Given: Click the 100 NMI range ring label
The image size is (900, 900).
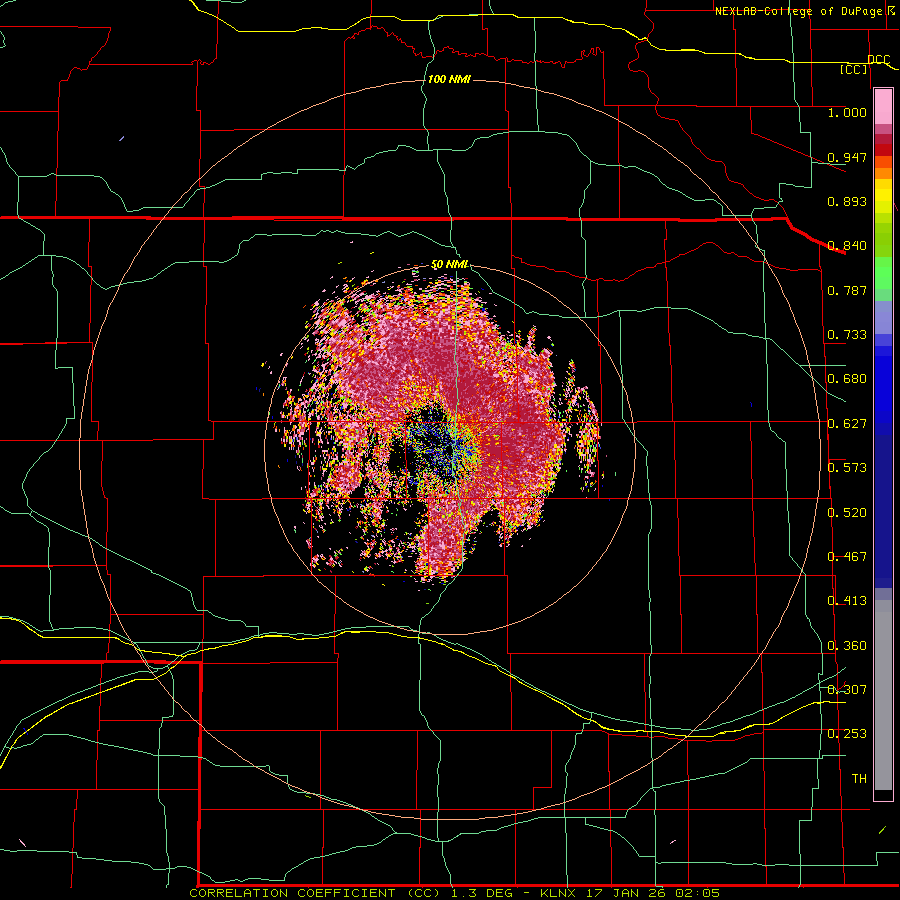Looking at the screenshot, I should pyautogui.click(x=449, y=79).
